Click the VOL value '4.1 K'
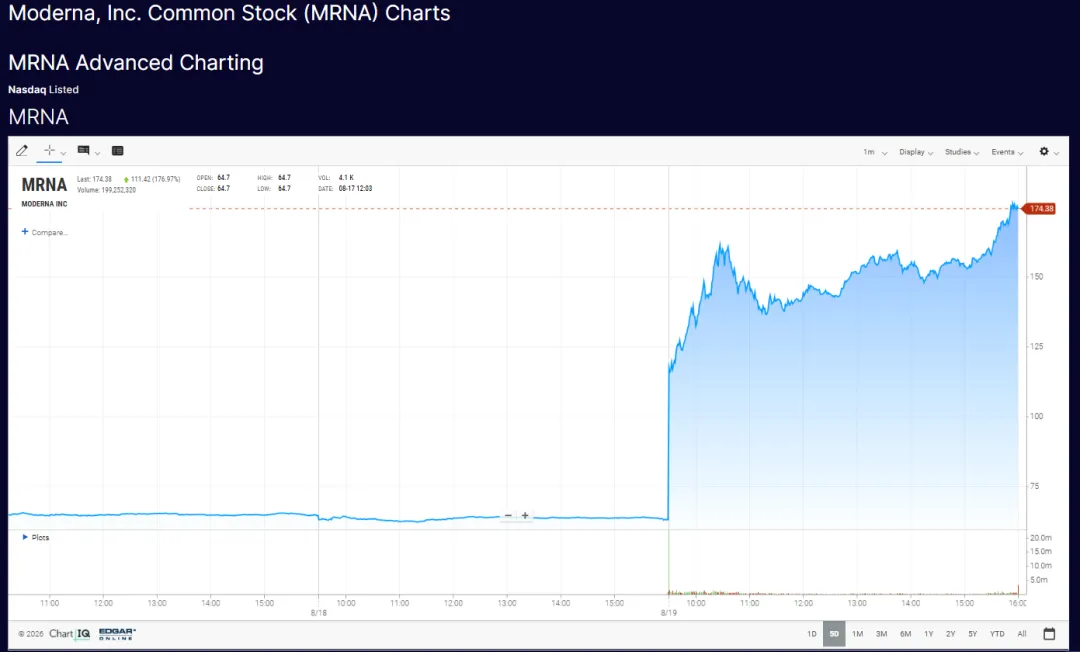This screenshot has height=652, width=1080. [346, 178]
